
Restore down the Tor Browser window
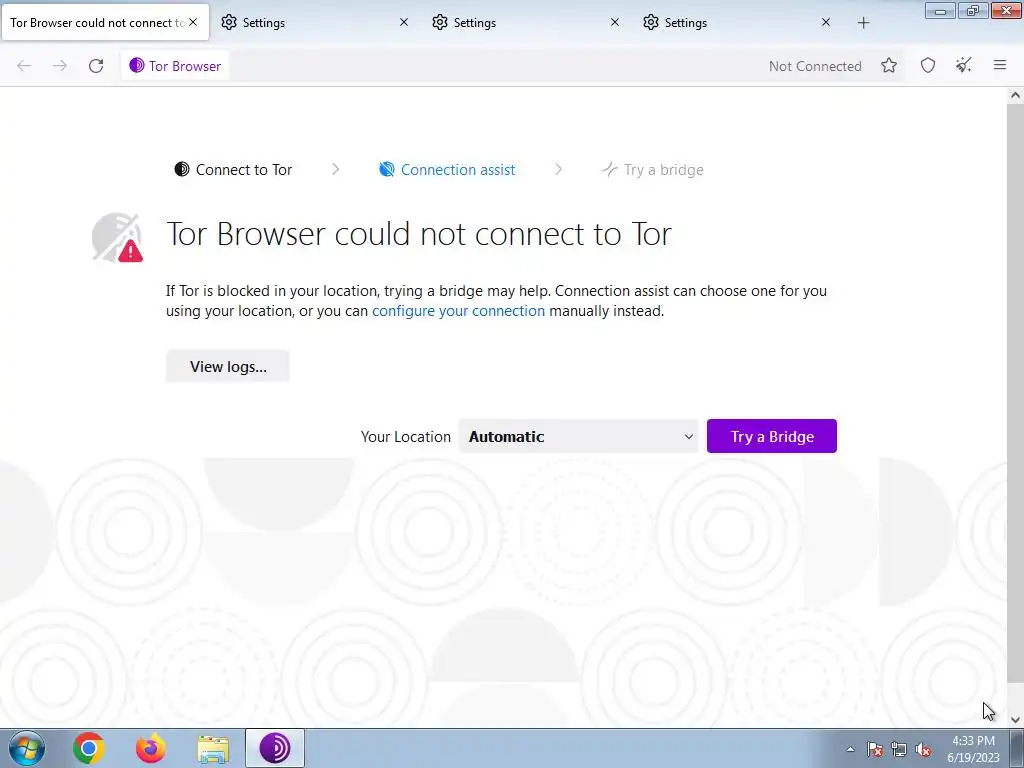click(973, 10)
